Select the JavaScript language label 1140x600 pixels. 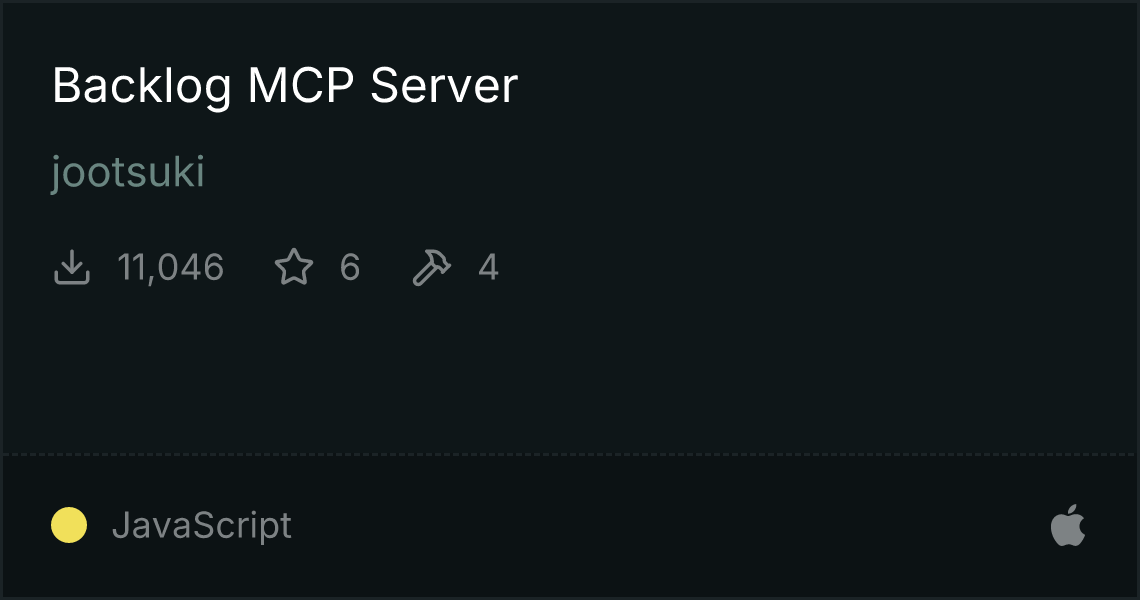(x=201, y=525)
